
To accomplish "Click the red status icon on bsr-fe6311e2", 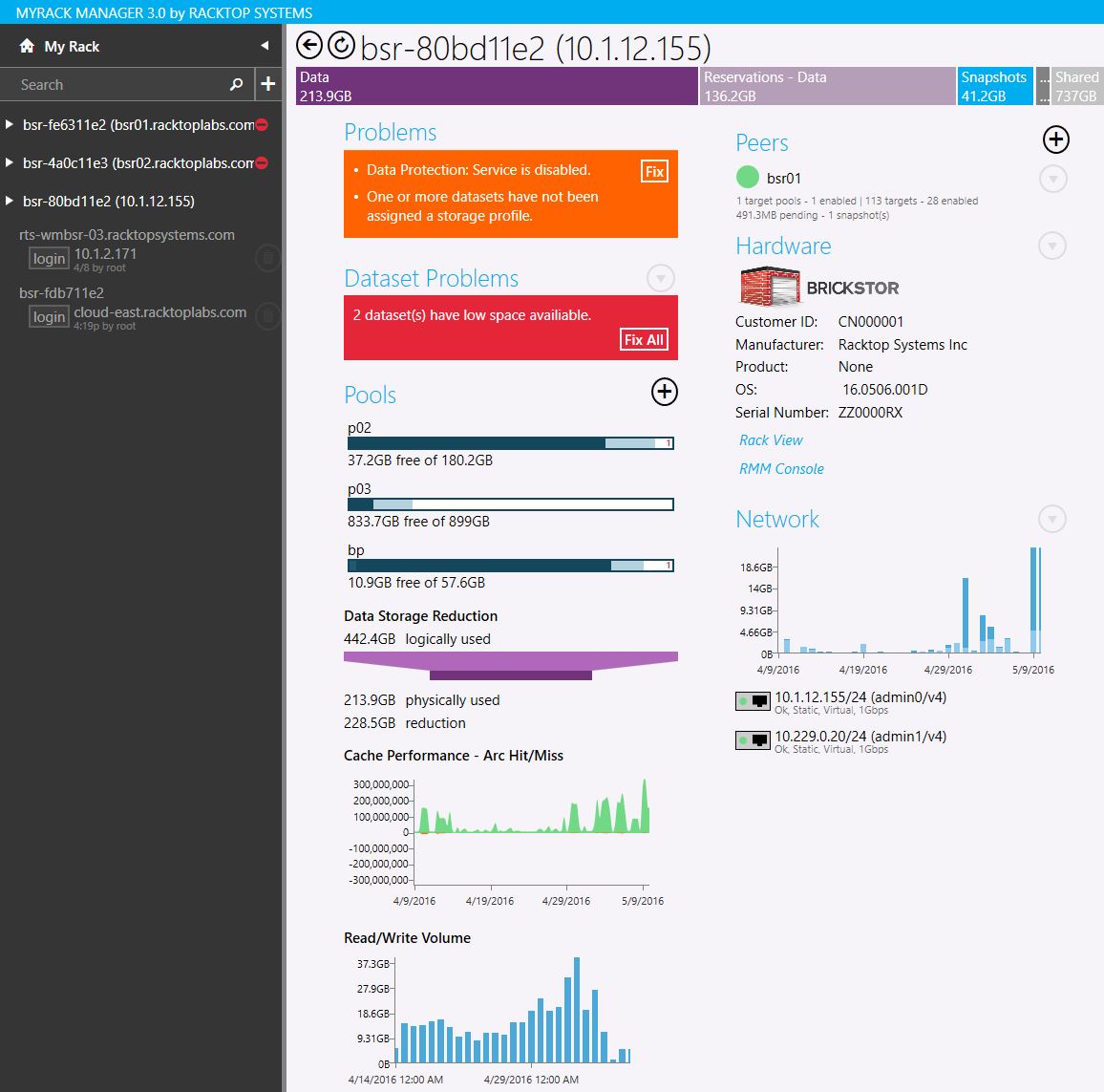I will click(262, 125).
